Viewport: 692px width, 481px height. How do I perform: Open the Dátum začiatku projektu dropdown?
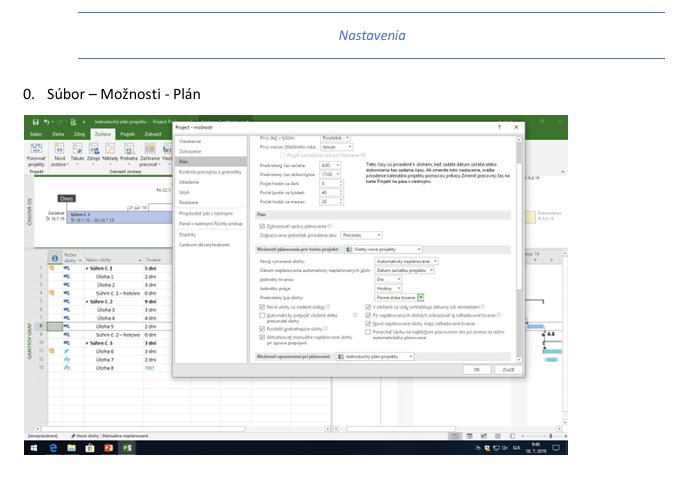pyautogui.click(x=404, y=270)
